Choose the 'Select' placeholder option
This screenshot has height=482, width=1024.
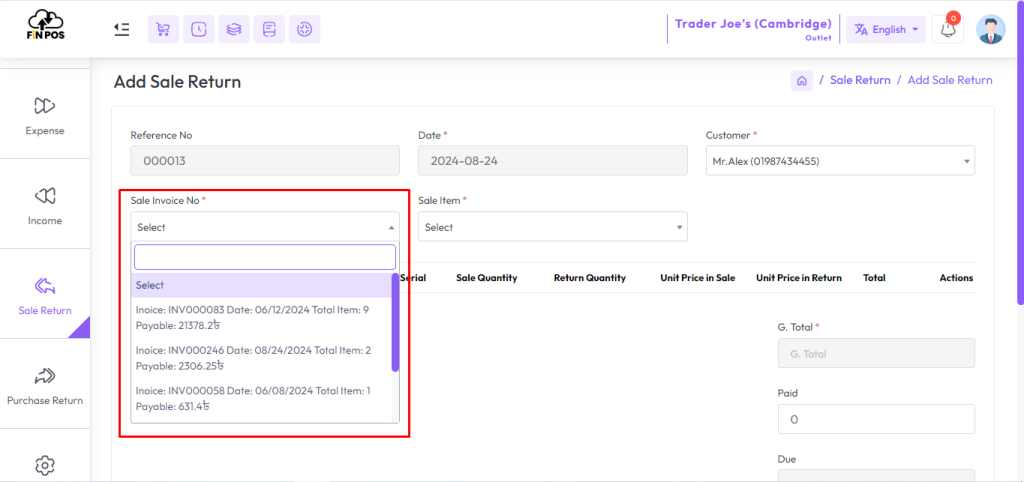point(261,285)
